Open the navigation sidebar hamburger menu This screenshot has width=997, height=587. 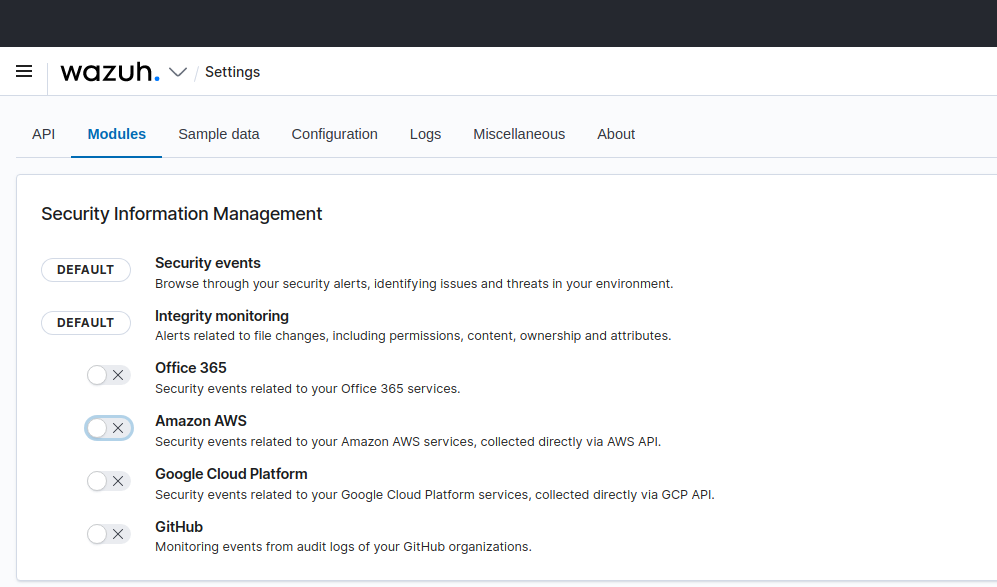click(x=24, y=71)
